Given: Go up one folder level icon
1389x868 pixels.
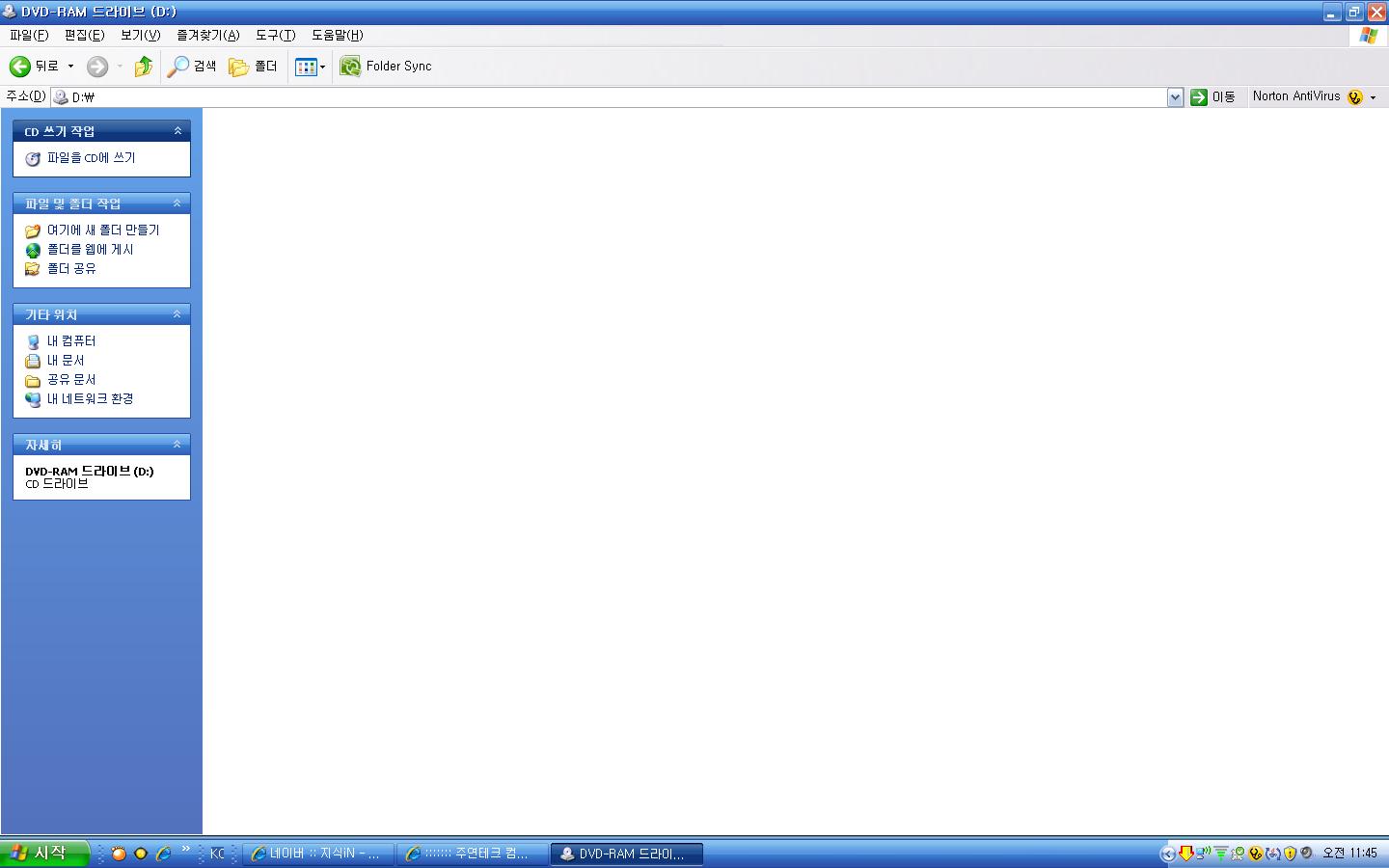Looking at the screenshot, I should 143,67.
